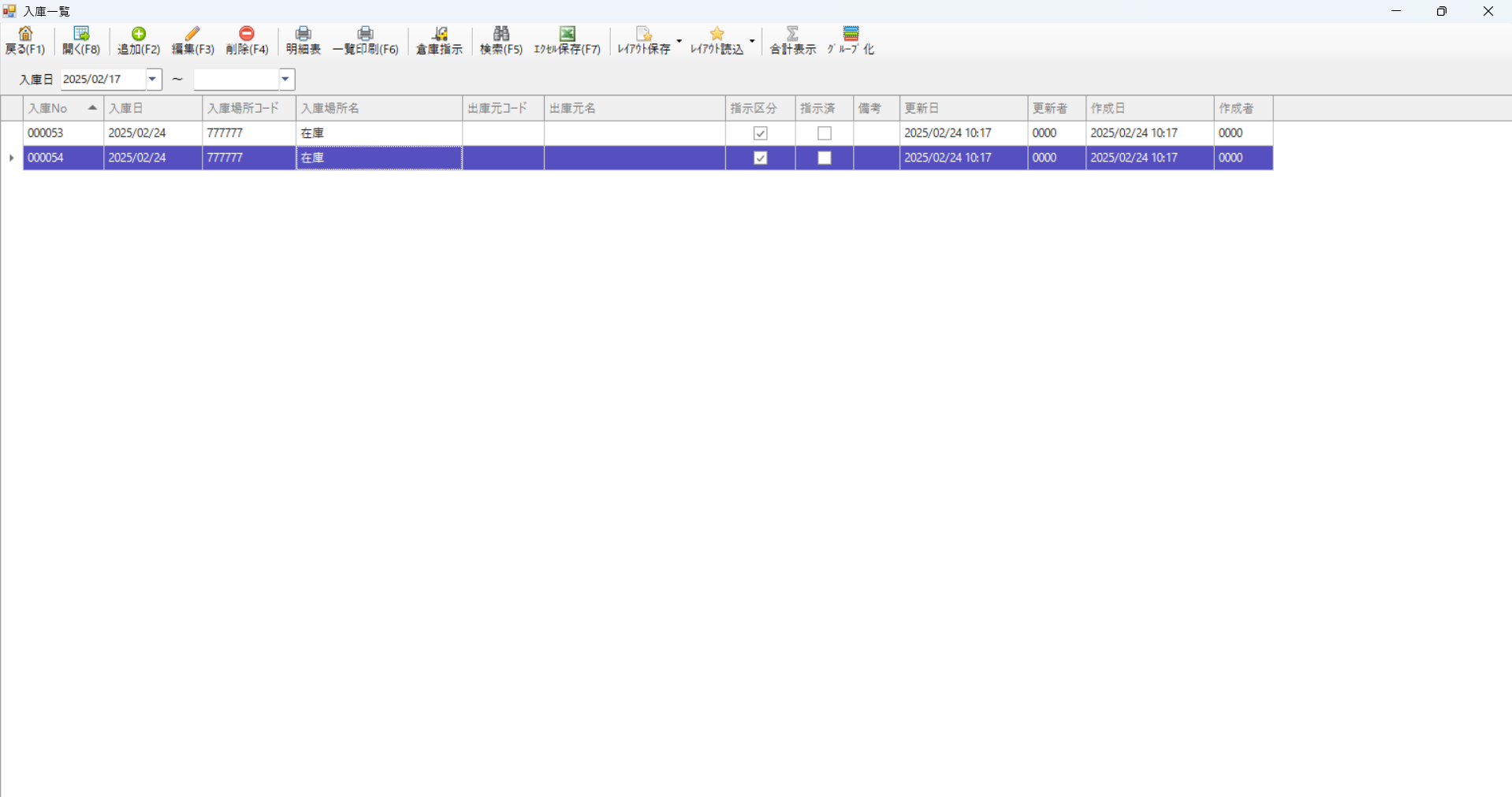This screenshot has width=1512, height=797.
Task: Expand the レイアウト保存 dropdown arrow
Action: point(680,41)
